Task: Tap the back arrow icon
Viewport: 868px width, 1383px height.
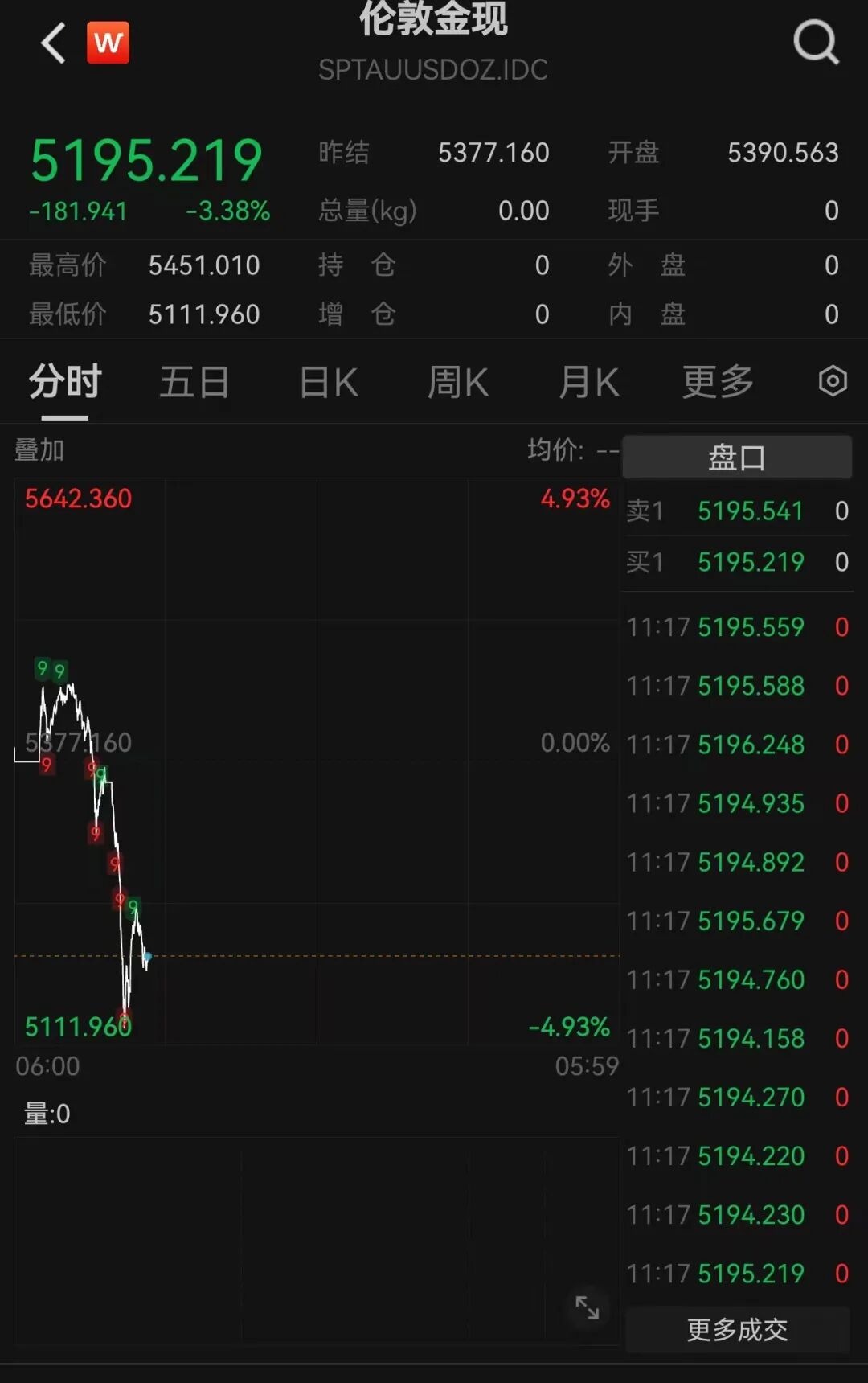Action: pyautogui.click(x=53, y=43)
